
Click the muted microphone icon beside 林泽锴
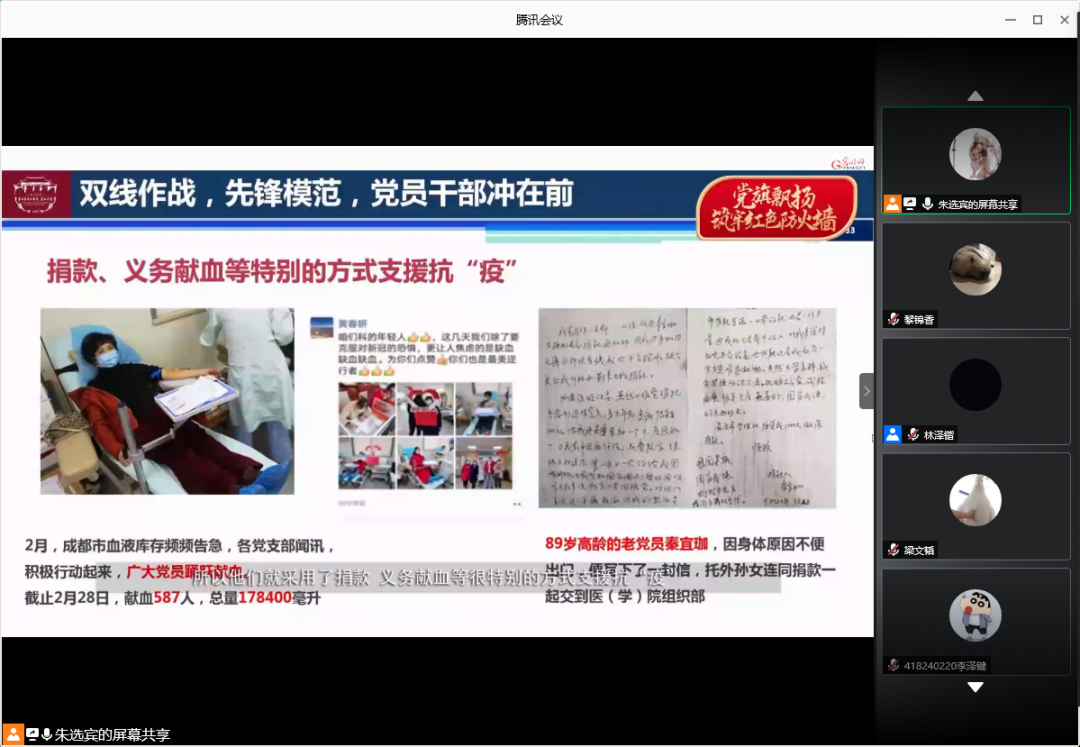913,434
